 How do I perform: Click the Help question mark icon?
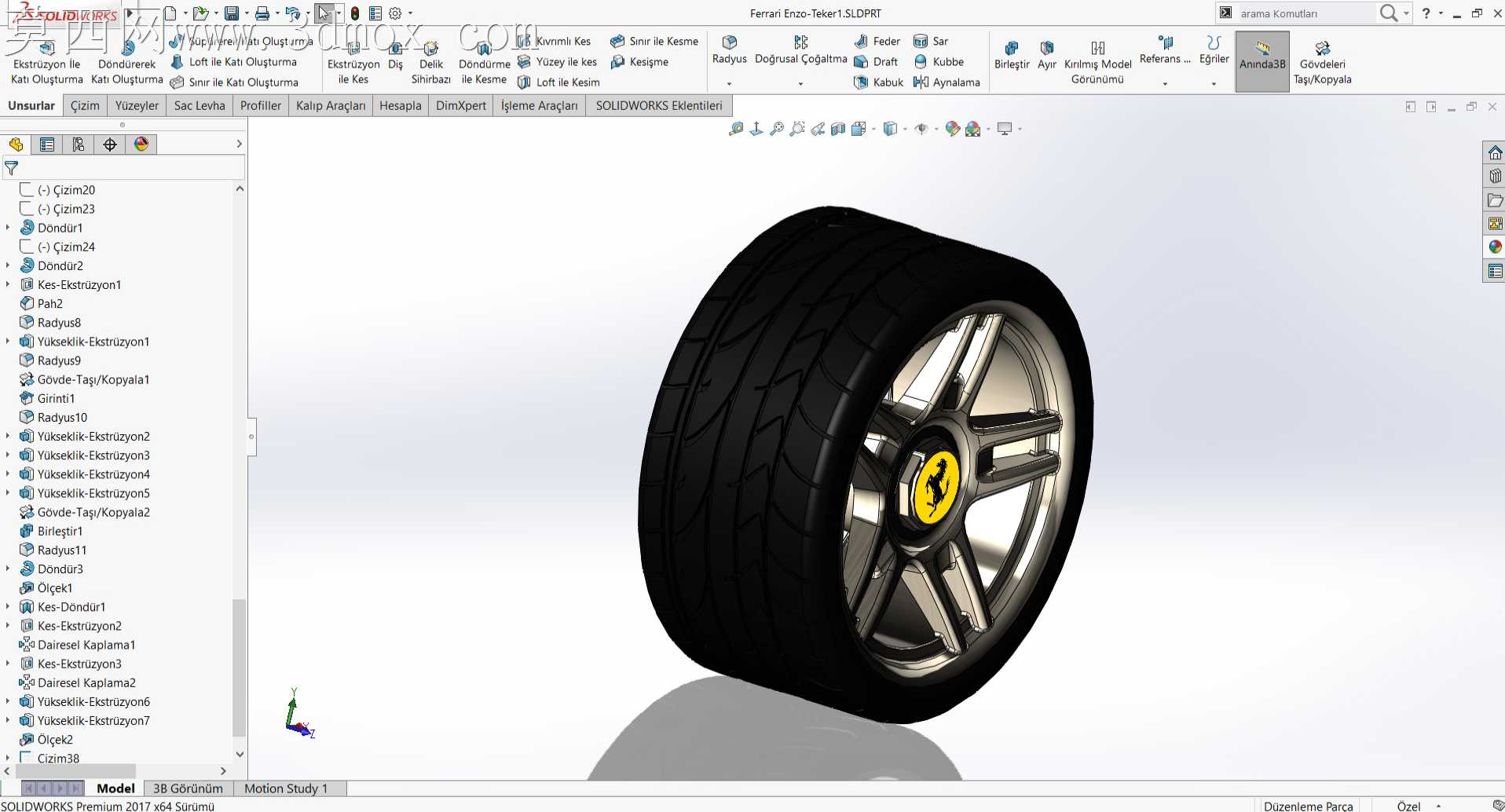coord(1426,13)
